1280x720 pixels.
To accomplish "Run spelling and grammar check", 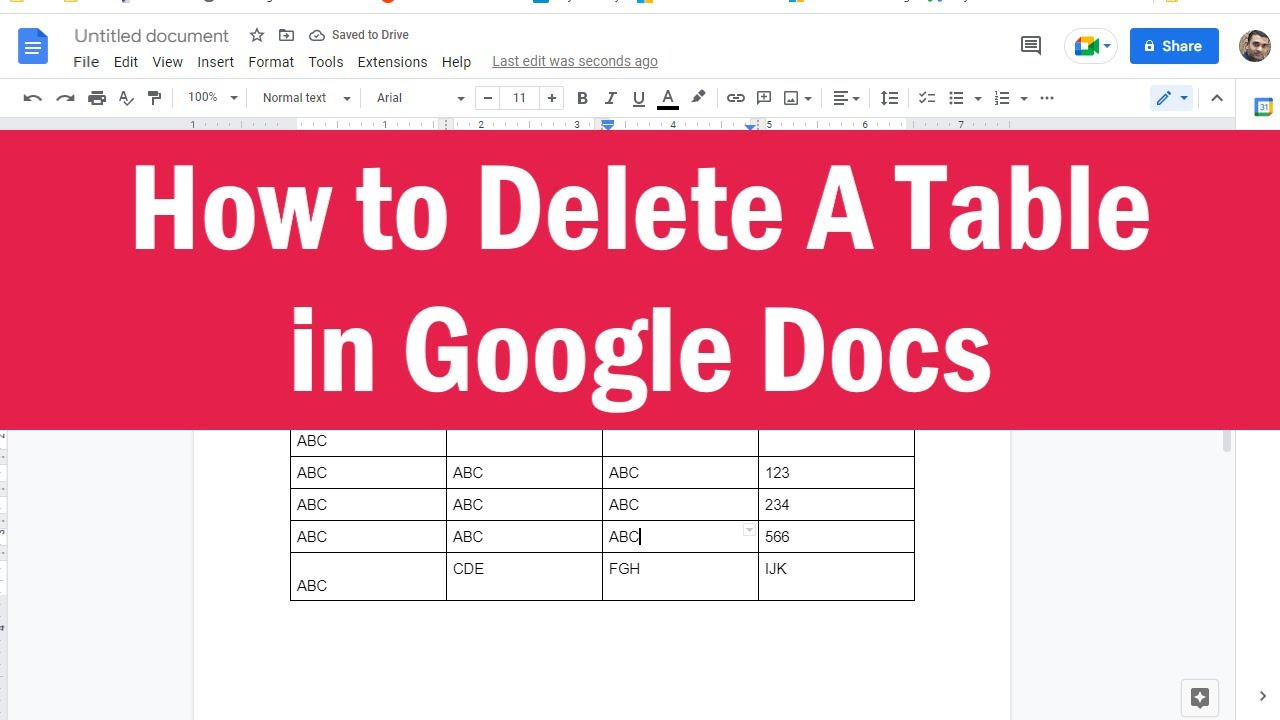I will [126, 98].
